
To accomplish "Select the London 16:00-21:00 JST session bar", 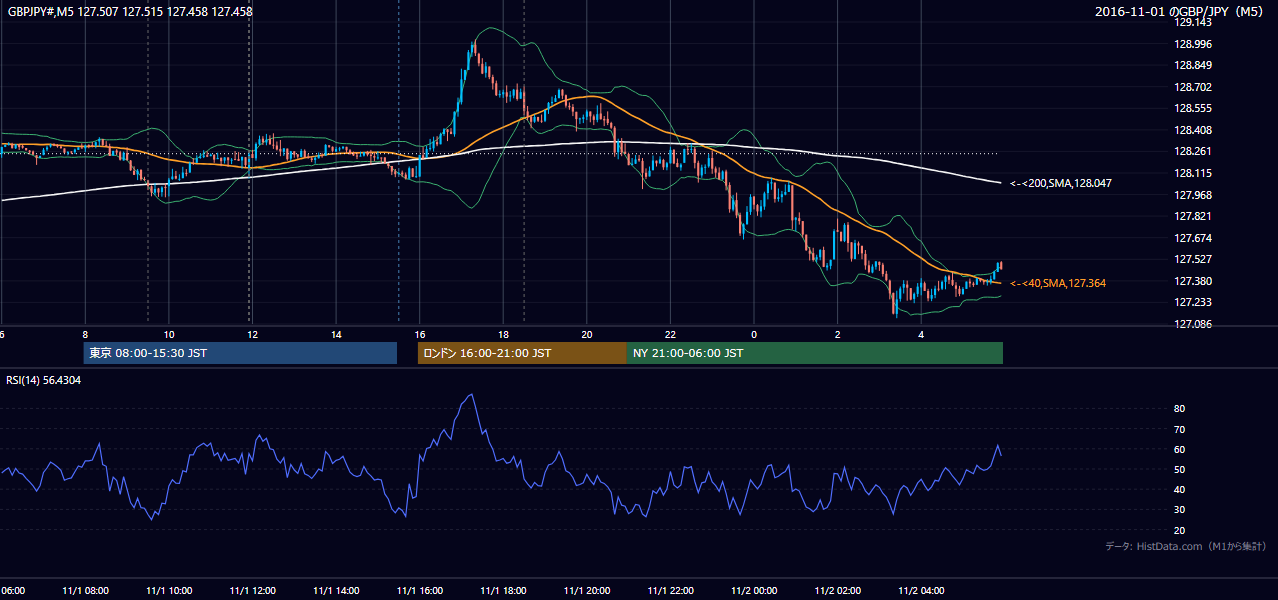I will (x=522, y=353).
